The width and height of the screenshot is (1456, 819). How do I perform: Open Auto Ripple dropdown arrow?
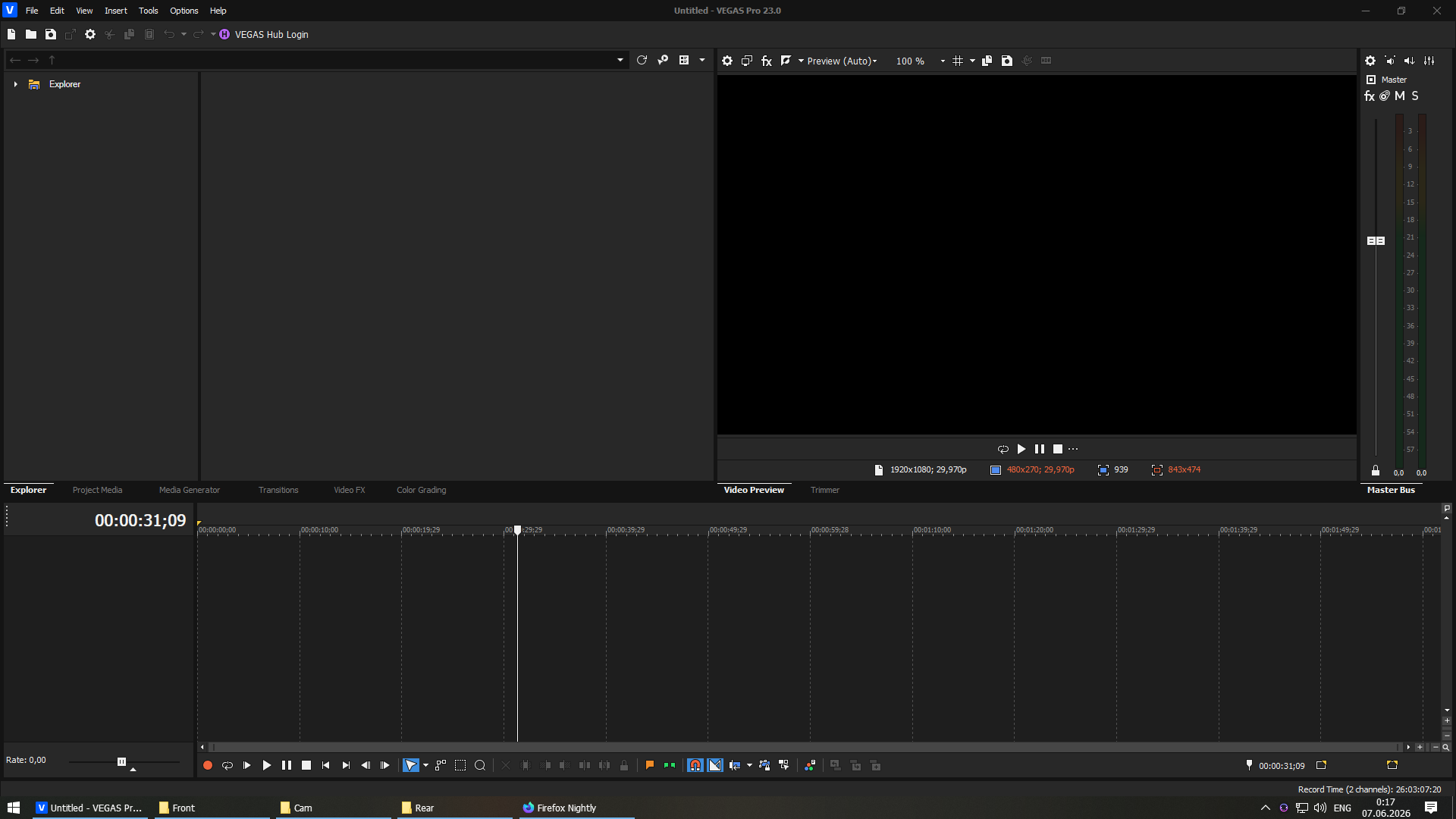749,765
